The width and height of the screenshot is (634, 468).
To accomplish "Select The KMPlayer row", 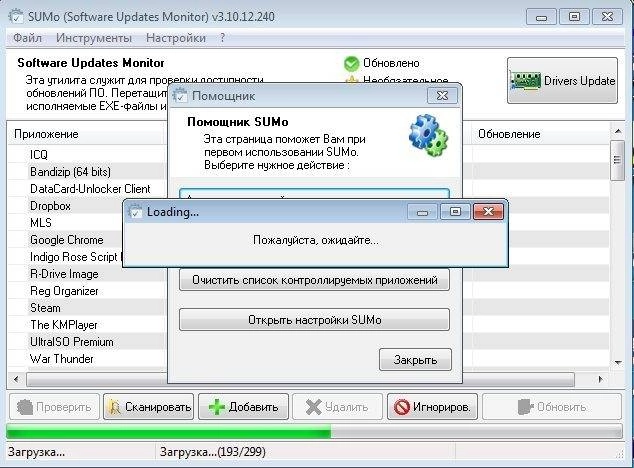I will pyautogui.click(x=87, y=325).
